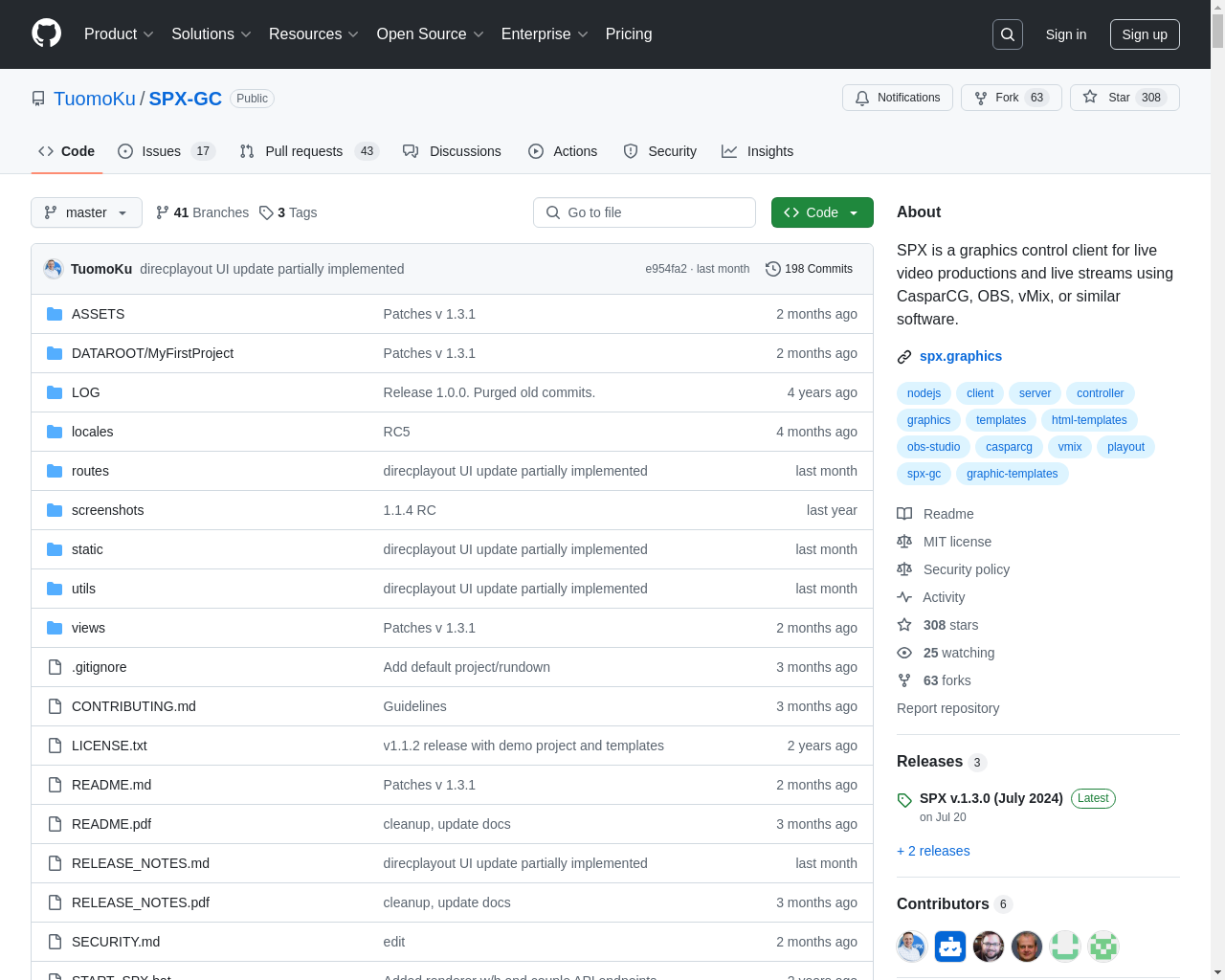Viewport: 1225px width, 980px height.
Task: Click the Go to file search field
Action: point(644,212)
